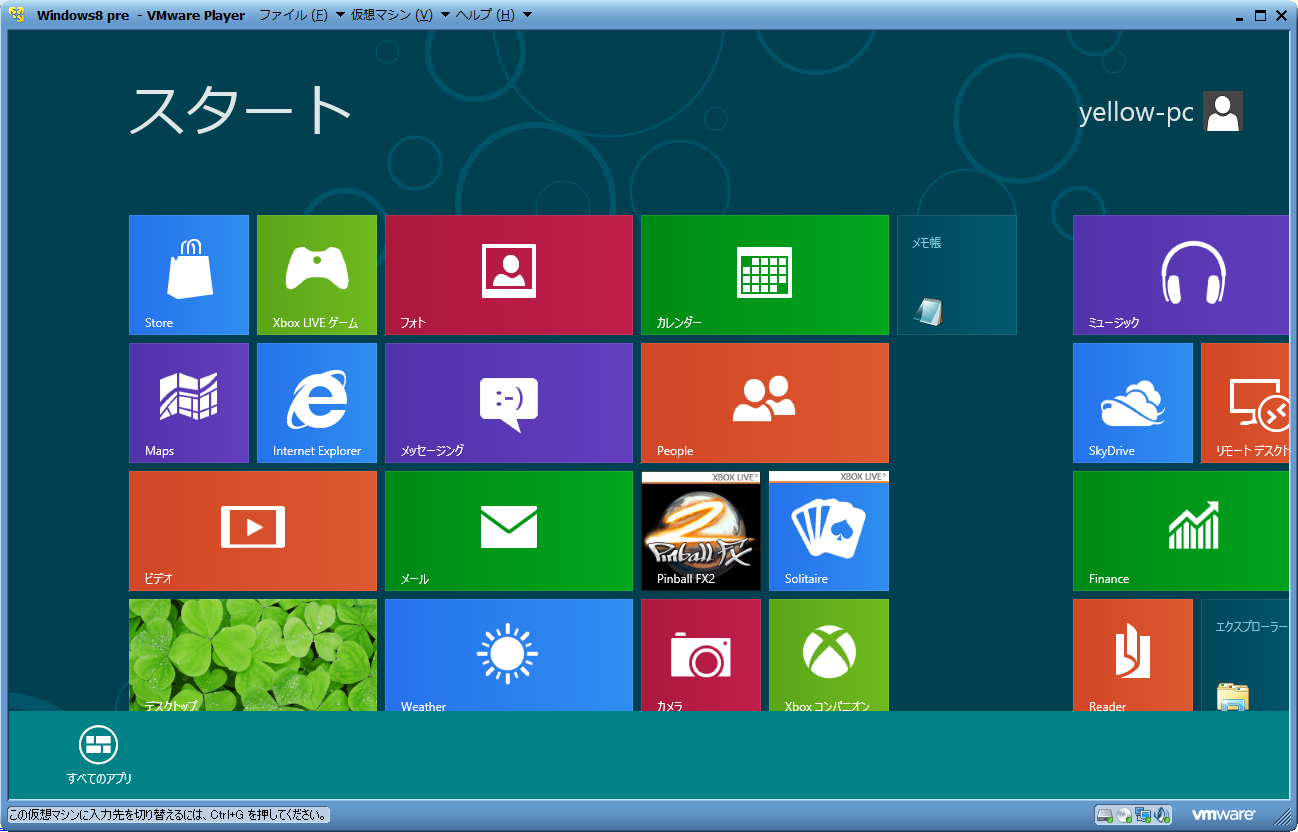Show all apps with すべてのアプリ button
The image size is (1298, 832).
99,755
